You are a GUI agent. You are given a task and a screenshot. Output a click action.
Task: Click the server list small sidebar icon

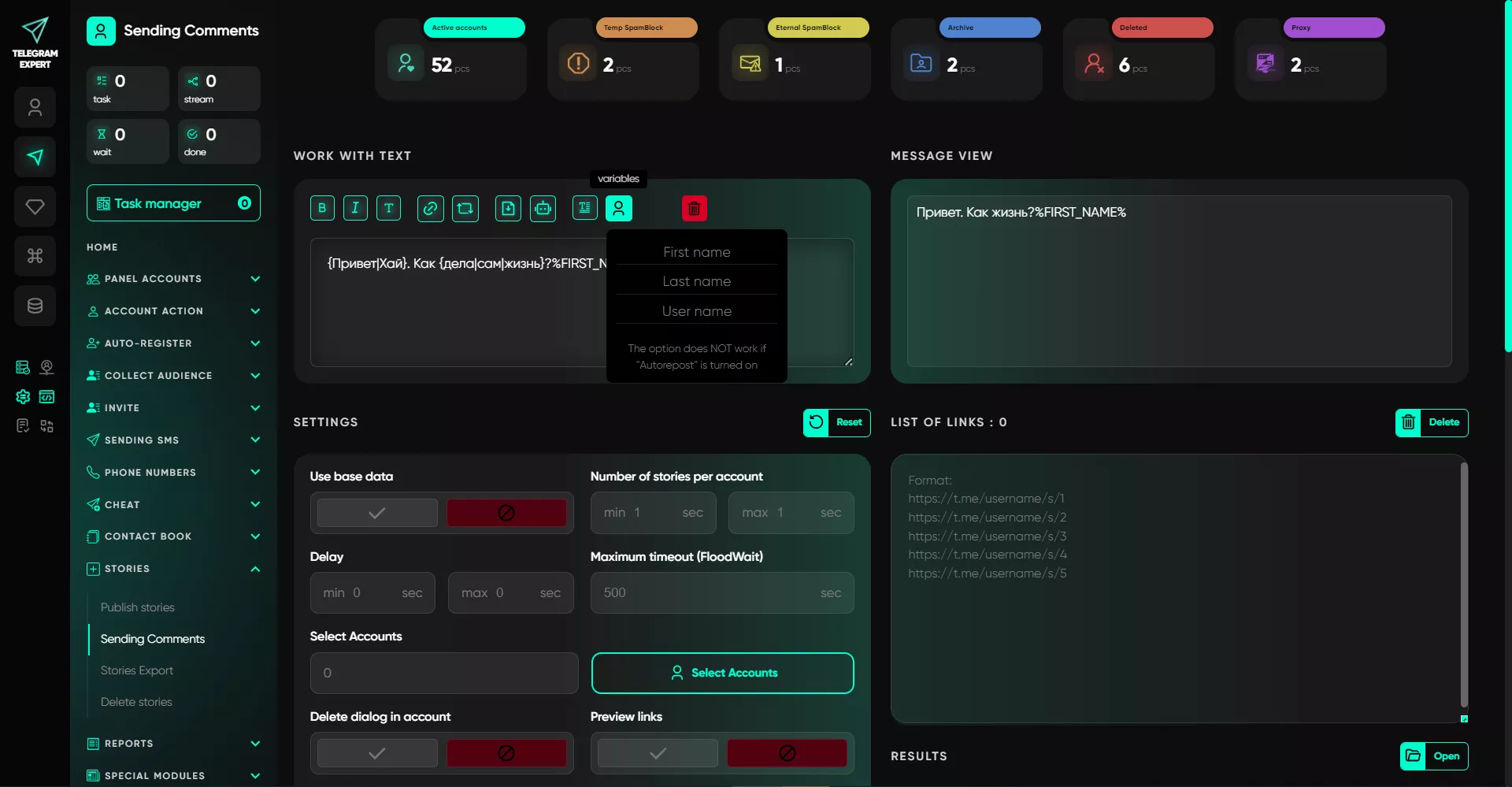click(23, 367)
